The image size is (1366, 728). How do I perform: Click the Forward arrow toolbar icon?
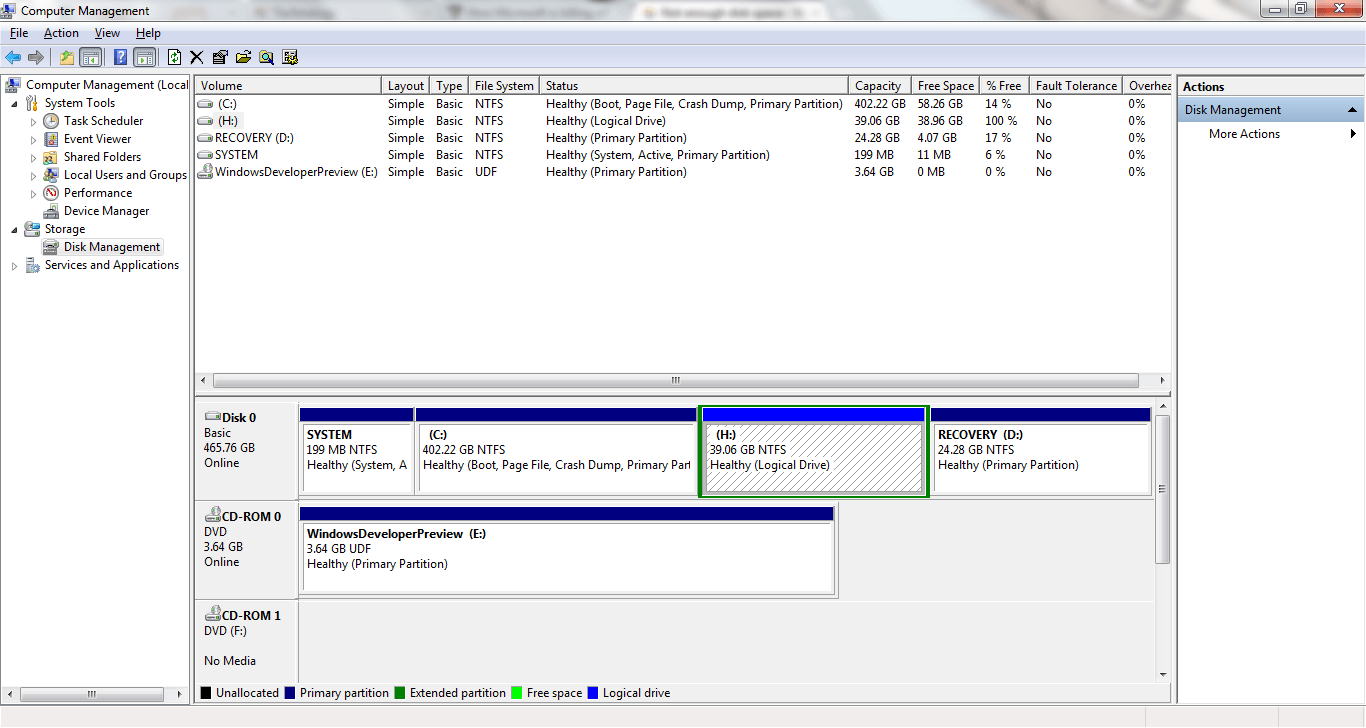tap(36, 58)
